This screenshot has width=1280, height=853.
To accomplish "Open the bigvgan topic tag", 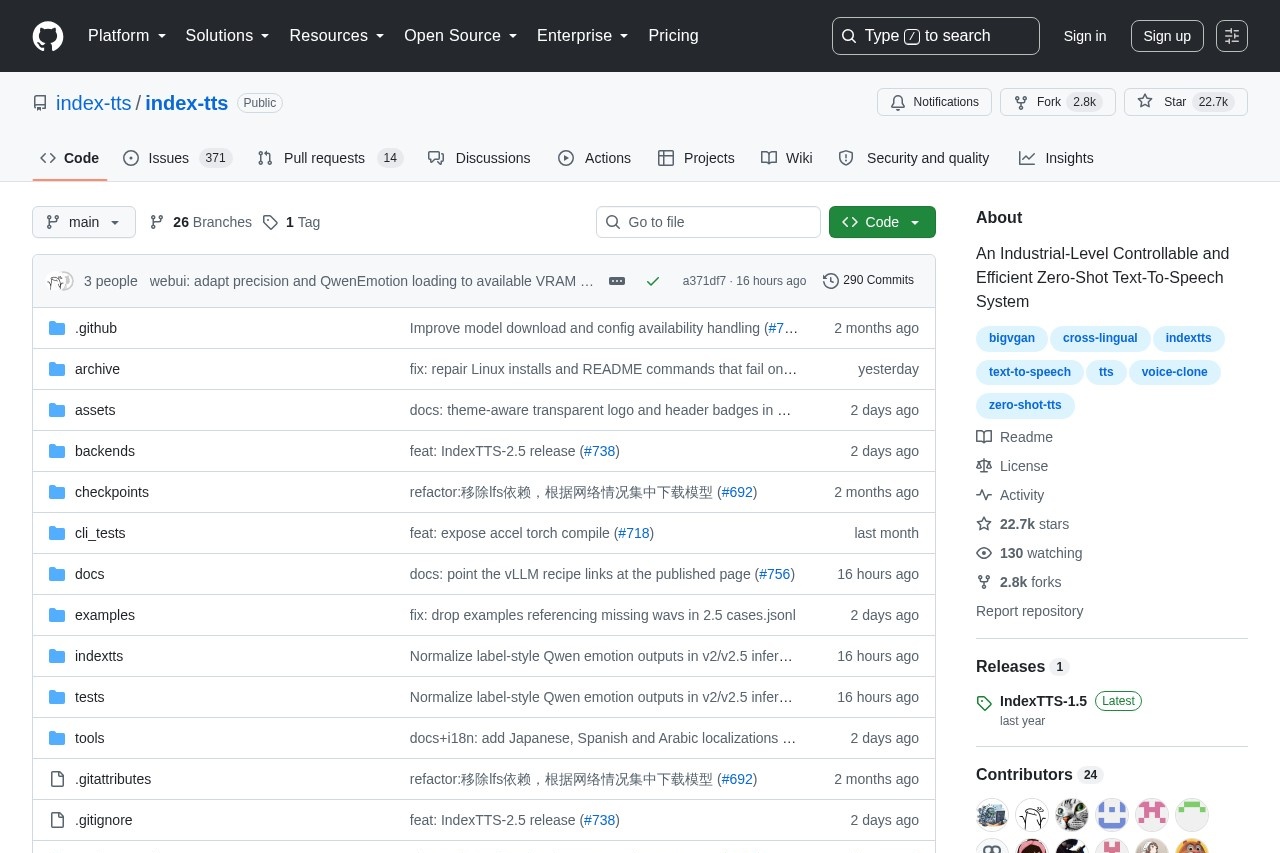I will tap(1012, 338).
